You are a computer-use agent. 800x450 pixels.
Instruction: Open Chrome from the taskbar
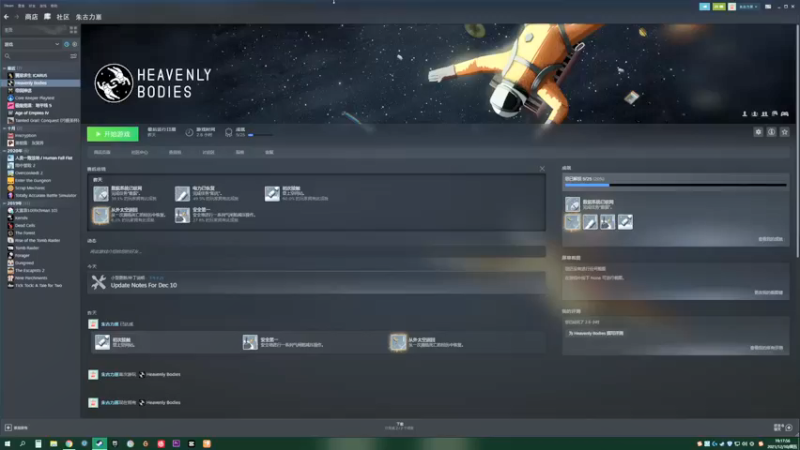68,444
